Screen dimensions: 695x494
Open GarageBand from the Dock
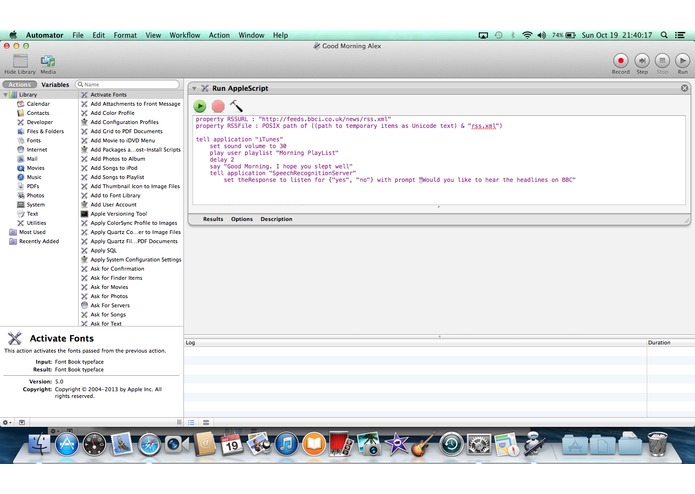pos(423,444)
